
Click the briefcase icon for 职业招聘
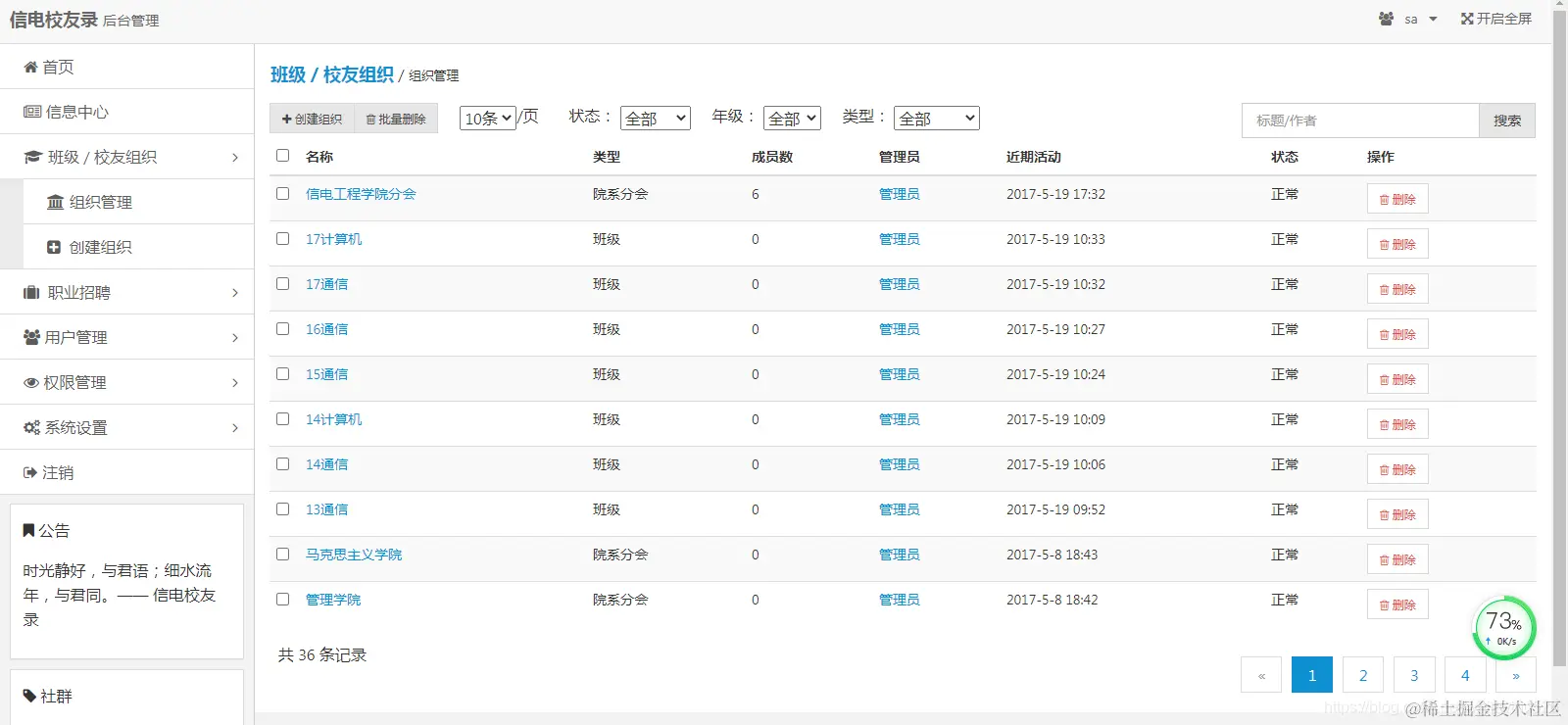click(31, 292)
